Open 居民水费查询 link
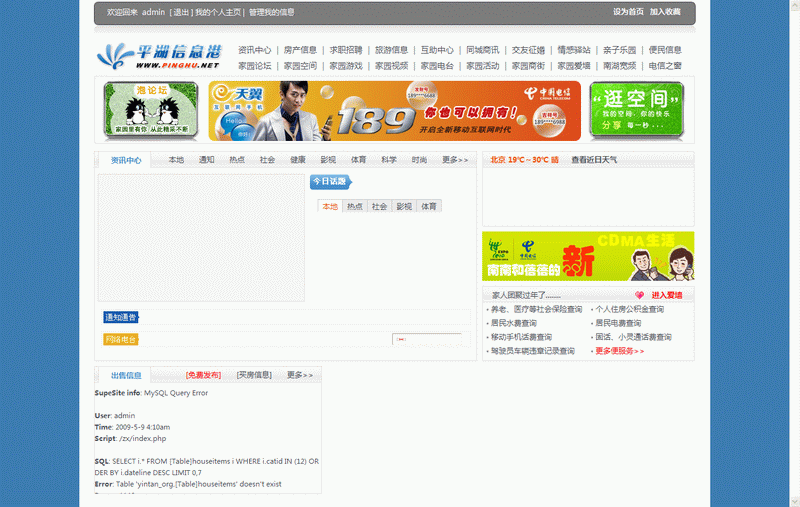 point(514,323)
